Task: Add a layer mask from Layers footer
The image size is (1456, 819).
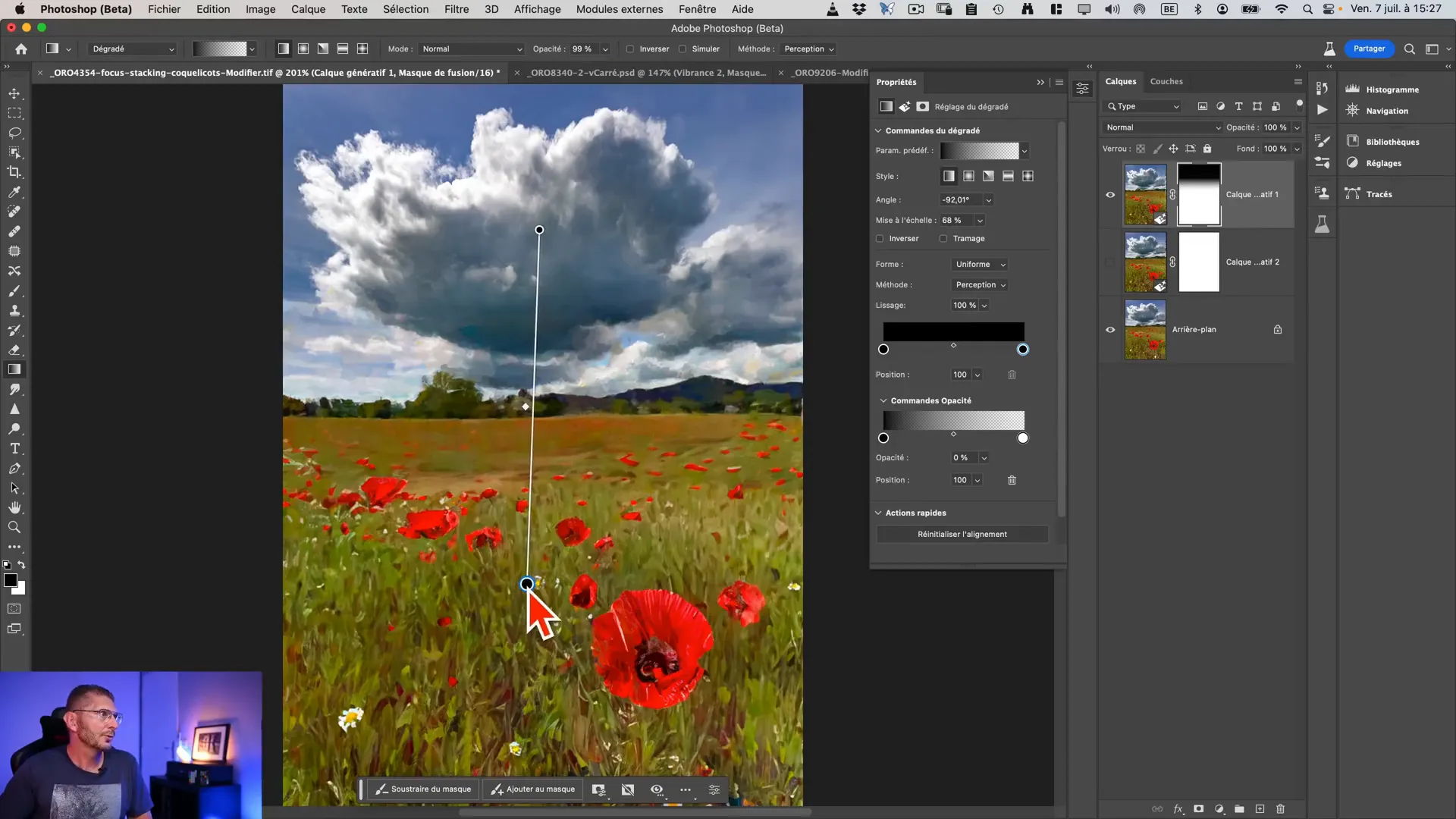Action: 1198,809
